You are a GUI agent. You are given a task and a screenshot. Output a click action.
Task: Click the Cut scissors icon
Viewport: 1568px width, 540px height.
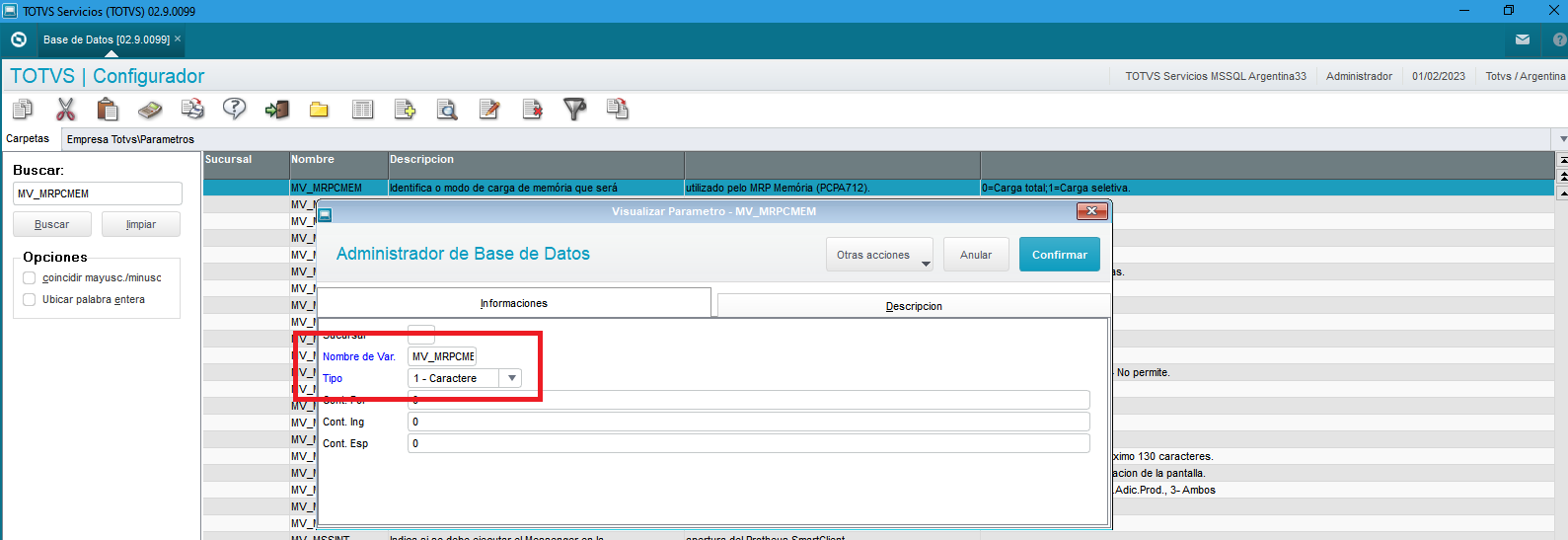click(65, 109)
